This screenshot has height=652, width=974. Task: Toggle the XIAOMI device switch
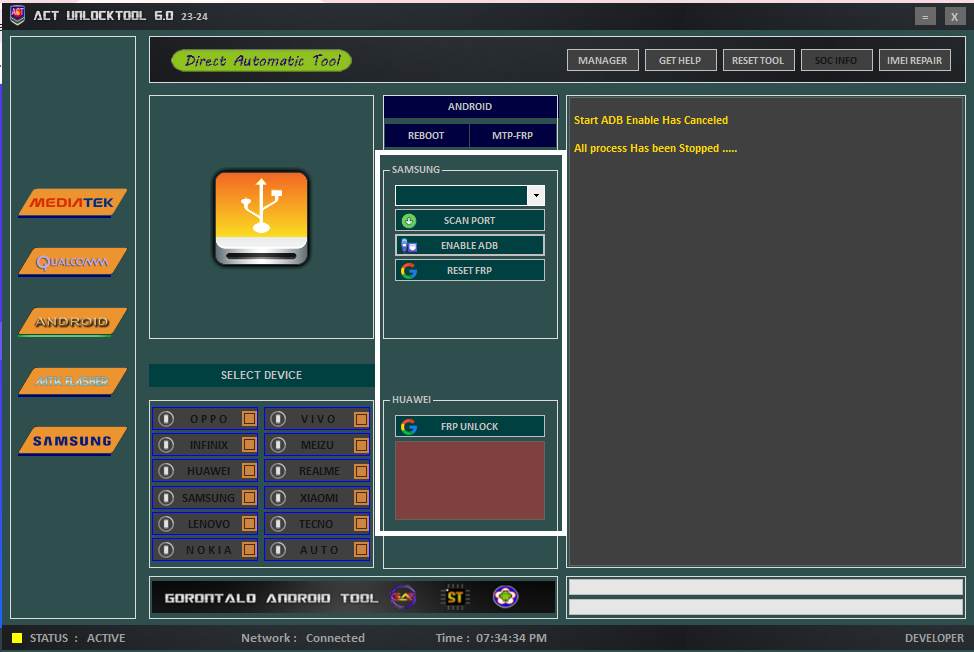tap(278, 497)
